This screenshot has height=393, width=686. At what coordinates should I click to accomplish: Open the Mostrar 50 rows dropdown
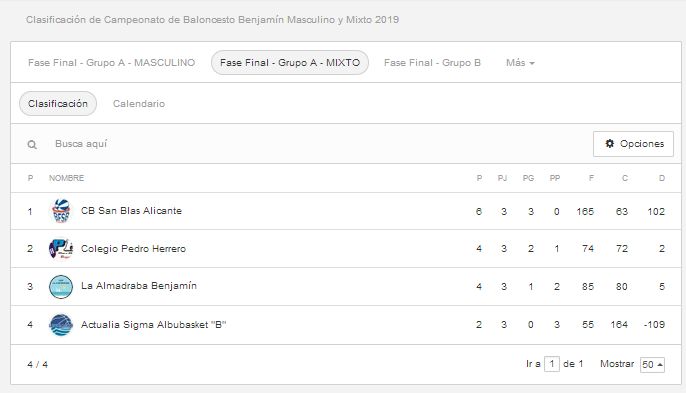click(x=652, y=364)
